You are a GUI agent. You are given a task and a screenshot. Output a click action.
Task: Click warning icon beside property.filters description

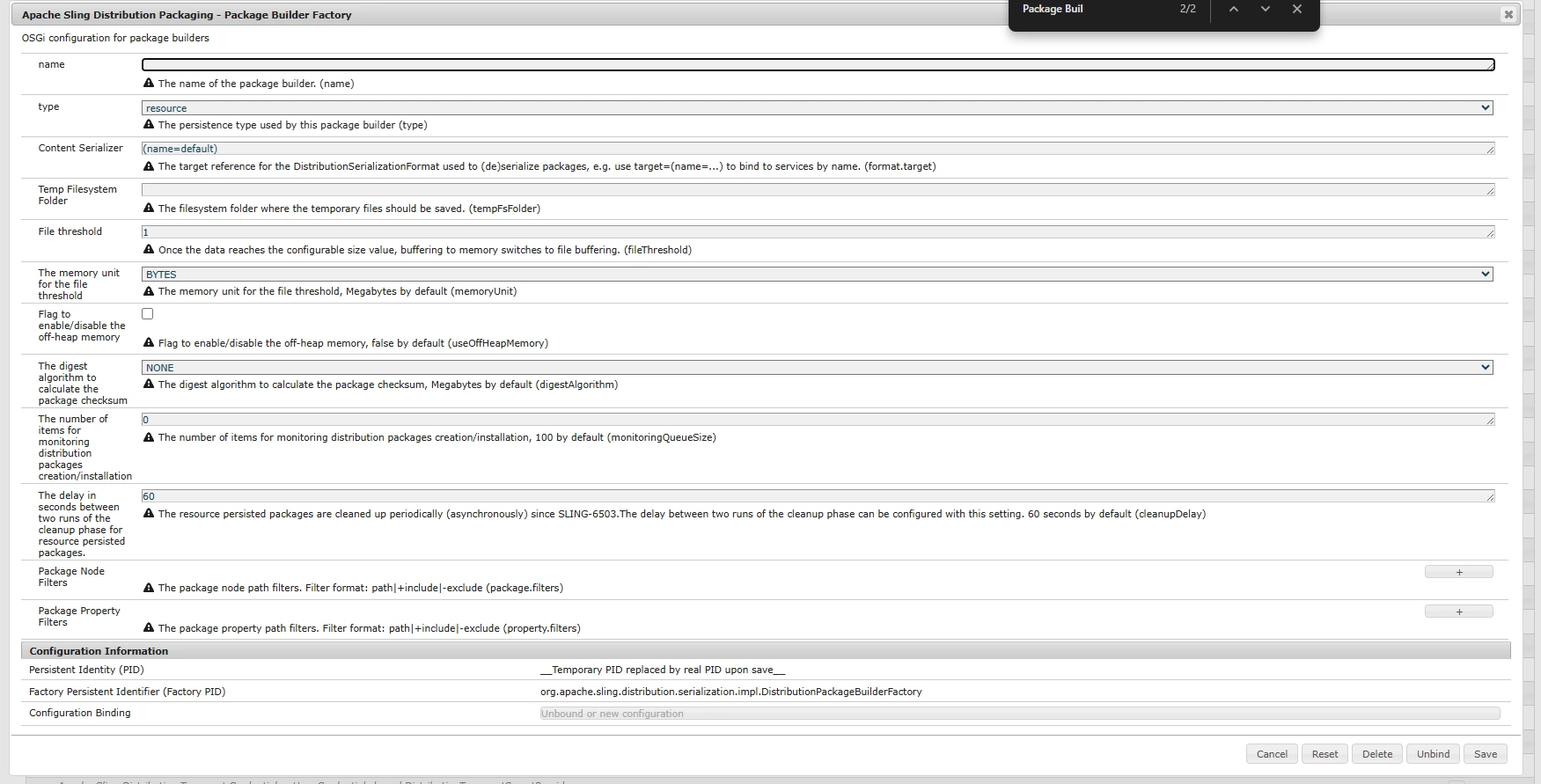coord(149,628)
